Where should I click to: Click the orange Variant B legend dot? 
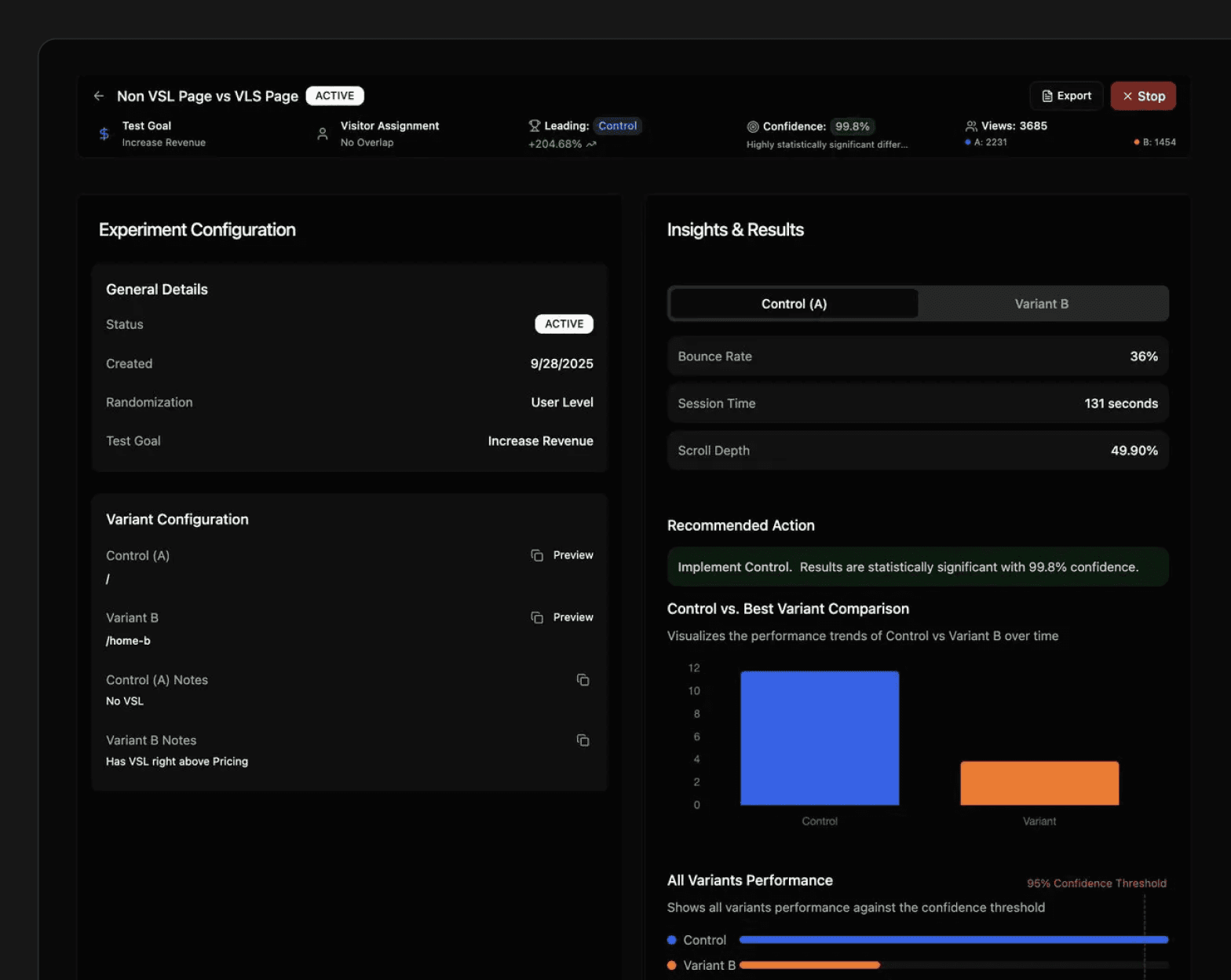click(x=672, y=965)
